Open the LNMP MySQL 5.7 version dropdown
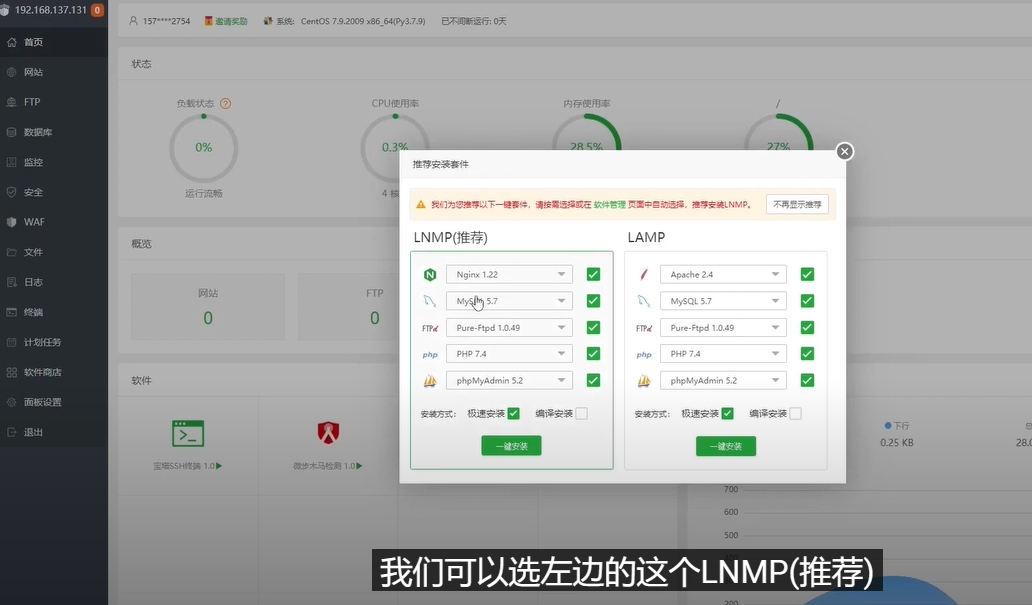Viewport: 1032px width, 605px height. click(x=509, y=301)
